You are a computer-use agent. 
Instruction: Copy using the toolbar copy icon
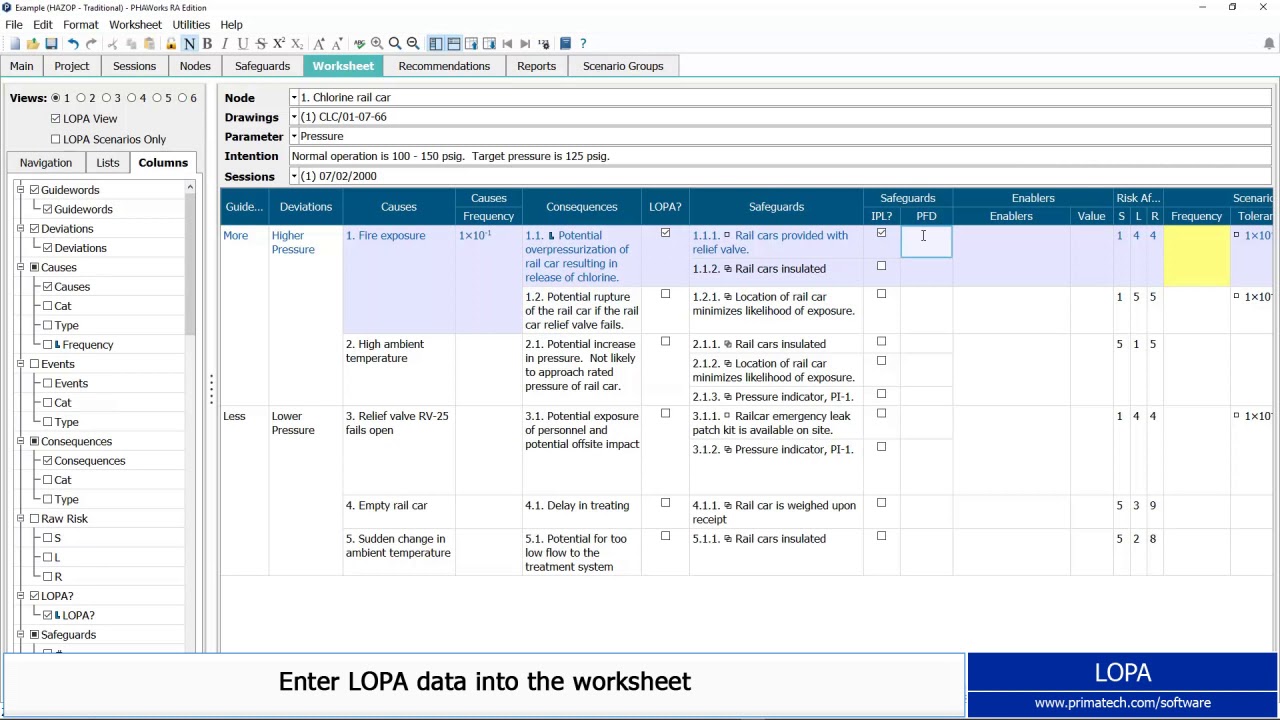tap(131, 44)
